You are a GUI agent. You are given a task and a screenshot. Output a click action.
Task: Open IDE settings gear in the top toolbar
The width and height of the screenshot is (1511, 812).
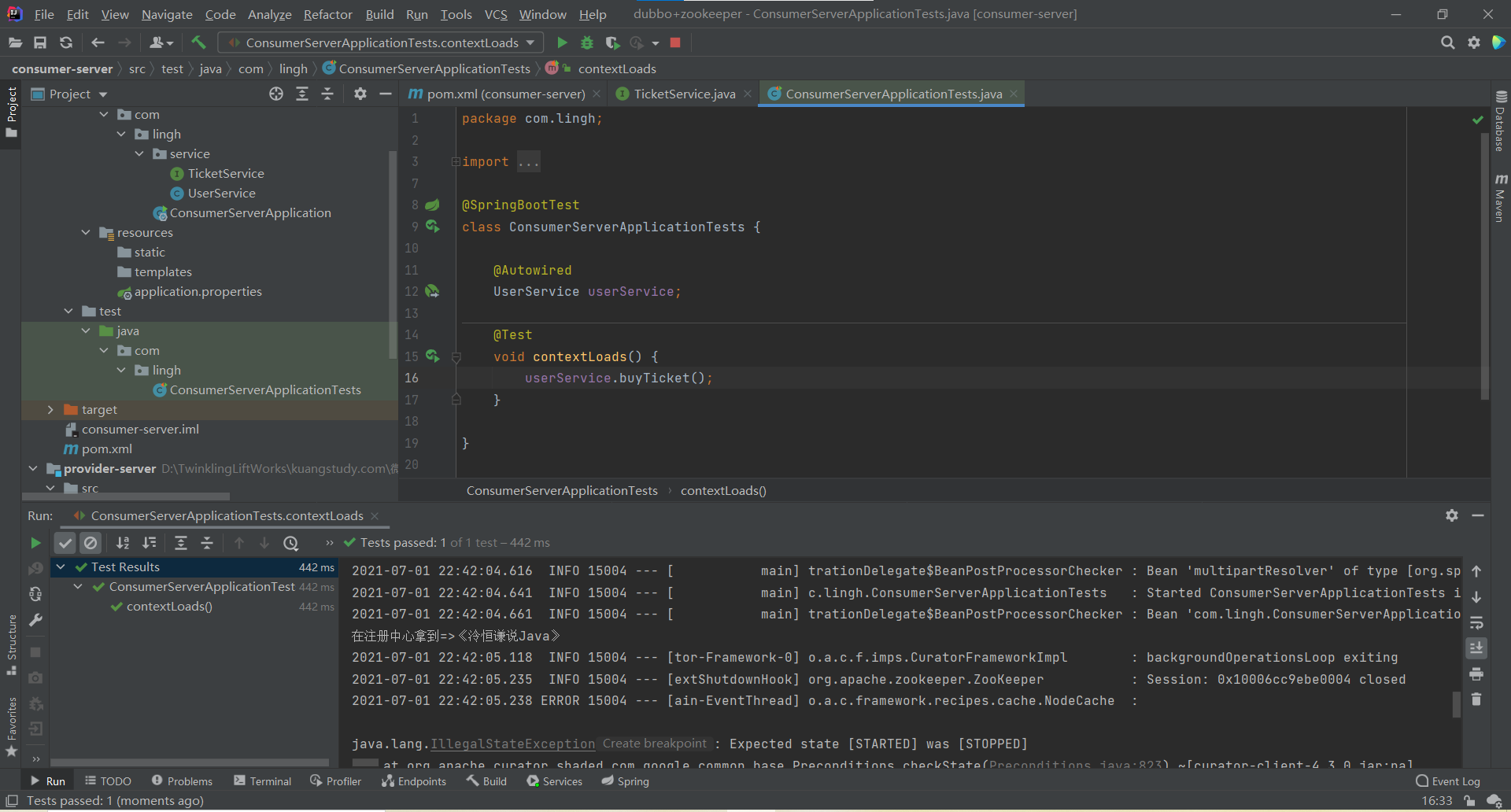click(x=1474, y=42)
